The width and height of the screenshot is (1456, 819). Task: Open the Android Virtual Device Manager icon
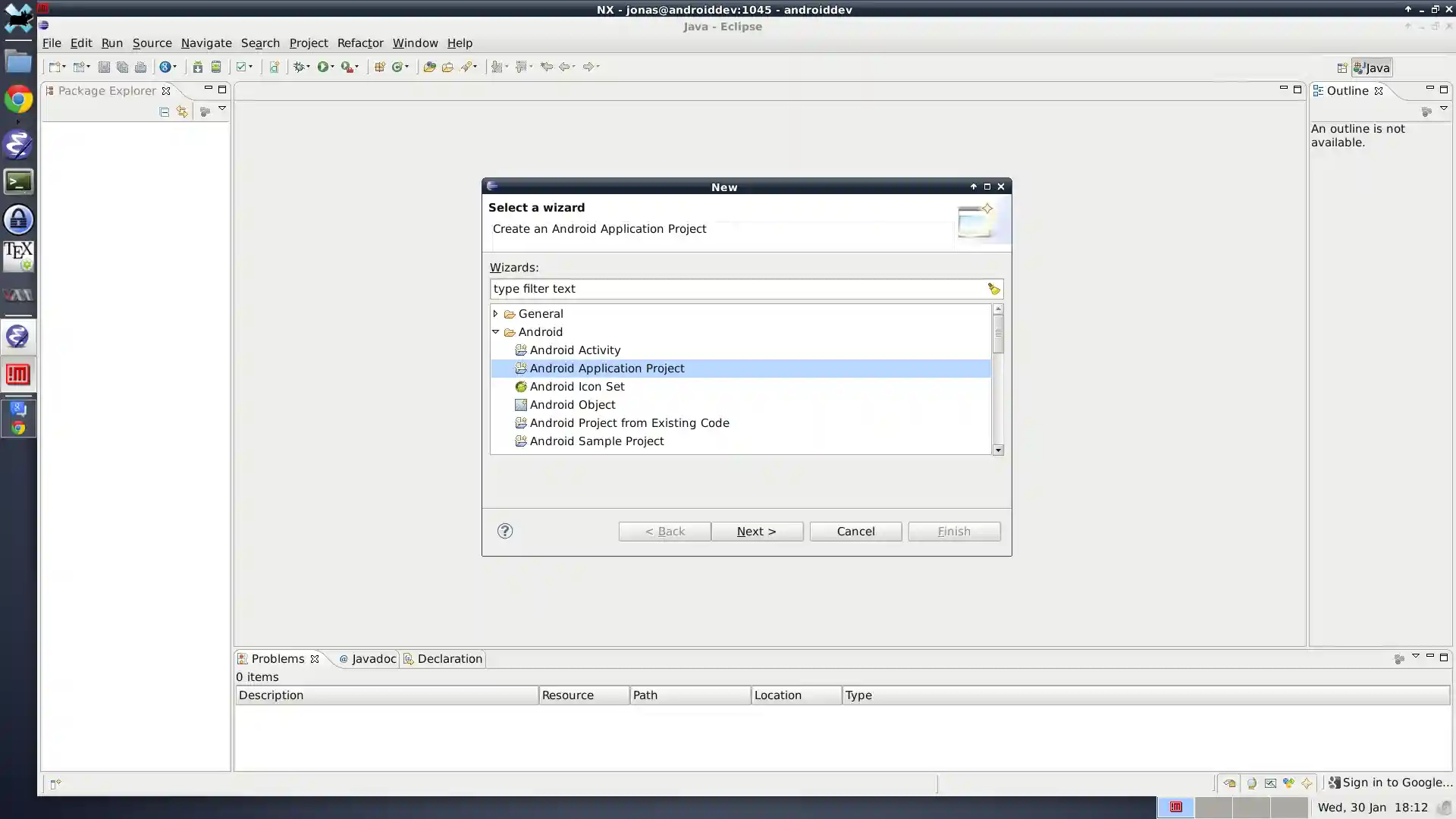click(x=216, y=67)
